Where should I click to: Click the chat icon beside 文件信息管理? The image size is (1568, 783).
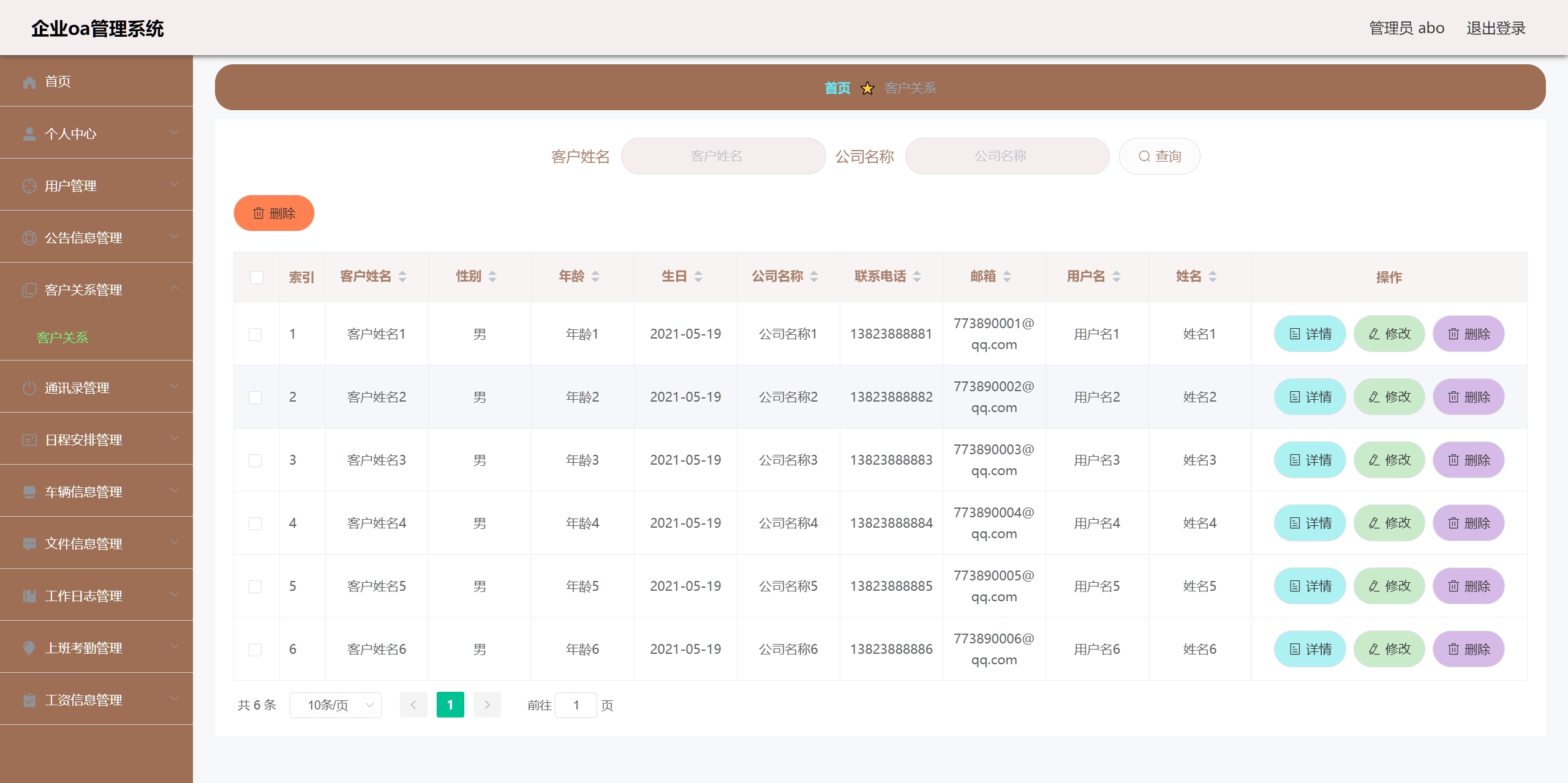[29, 544]
